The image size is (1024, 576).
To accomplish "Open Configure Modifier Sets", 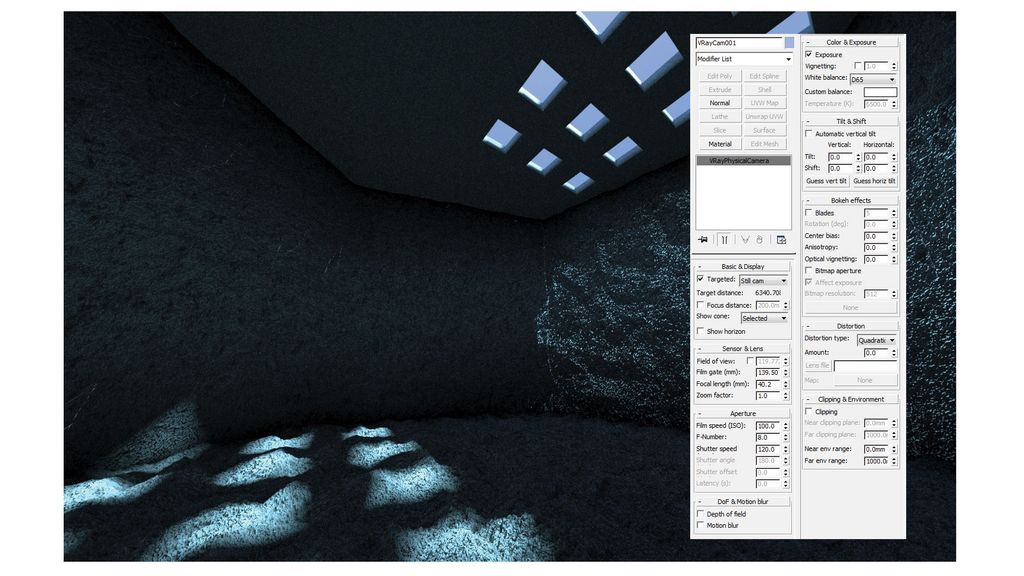I will (782, 240).
